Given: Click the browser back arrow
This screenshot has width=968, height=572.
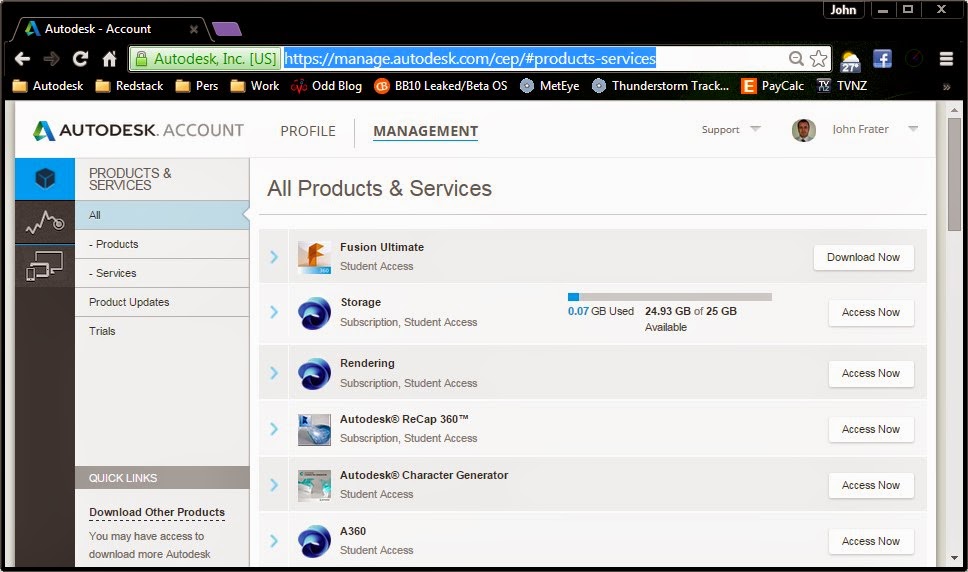Looking at the screenshot, I should 22,59.
